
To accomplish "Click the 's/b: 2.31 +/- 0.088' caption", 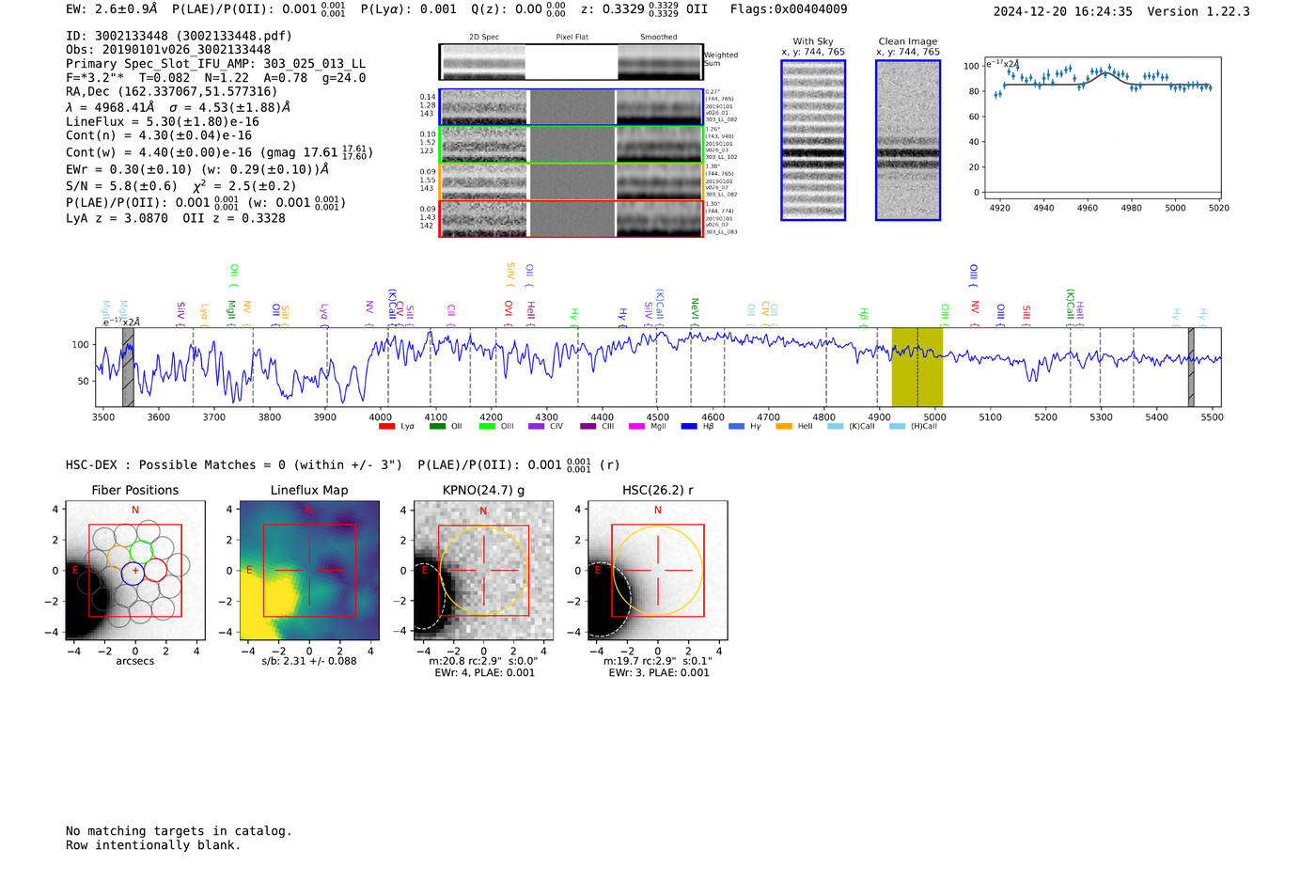I will [309, 661].
